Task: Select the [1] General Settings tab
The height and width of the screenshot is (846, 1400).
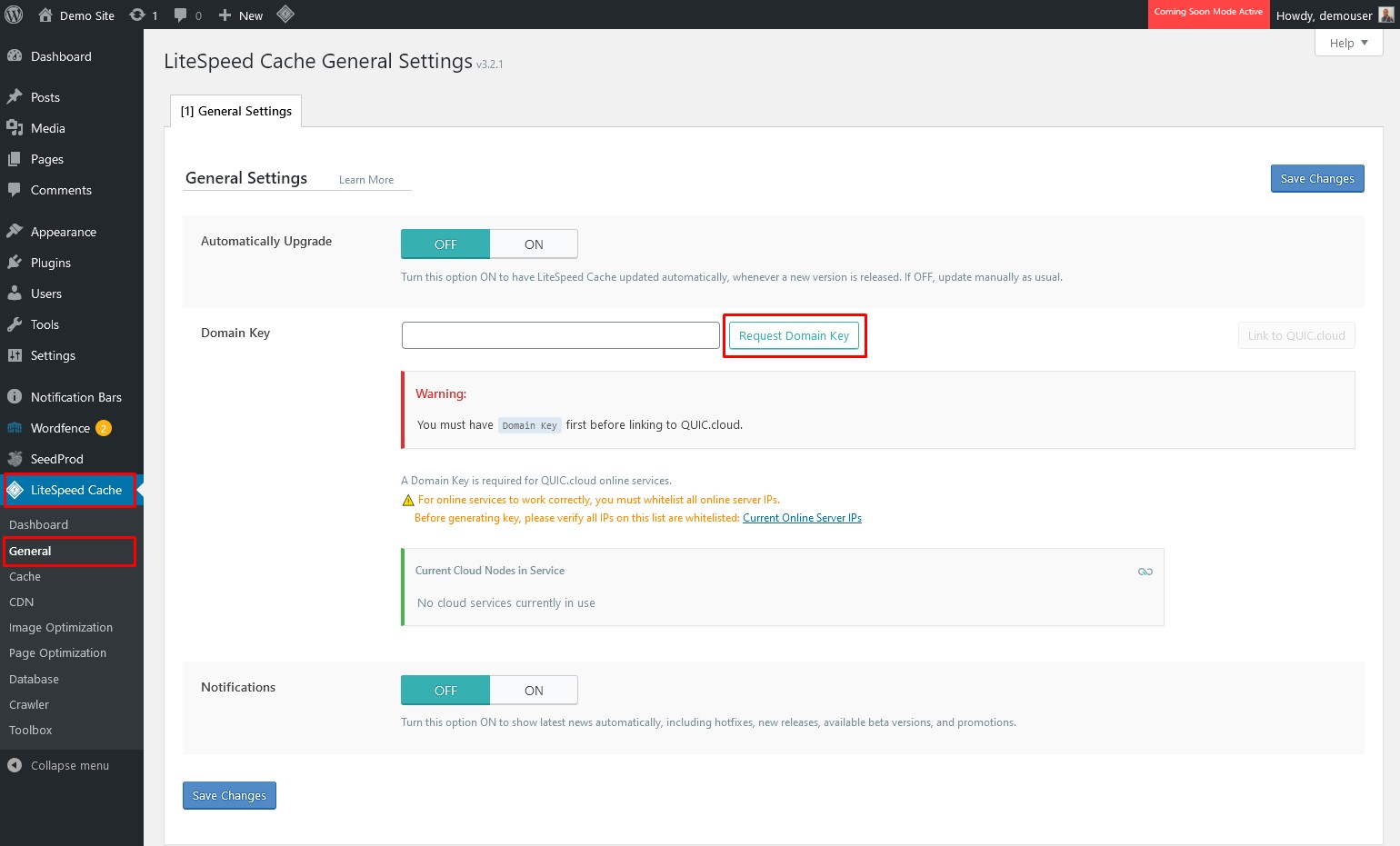Action: (236, 111)
